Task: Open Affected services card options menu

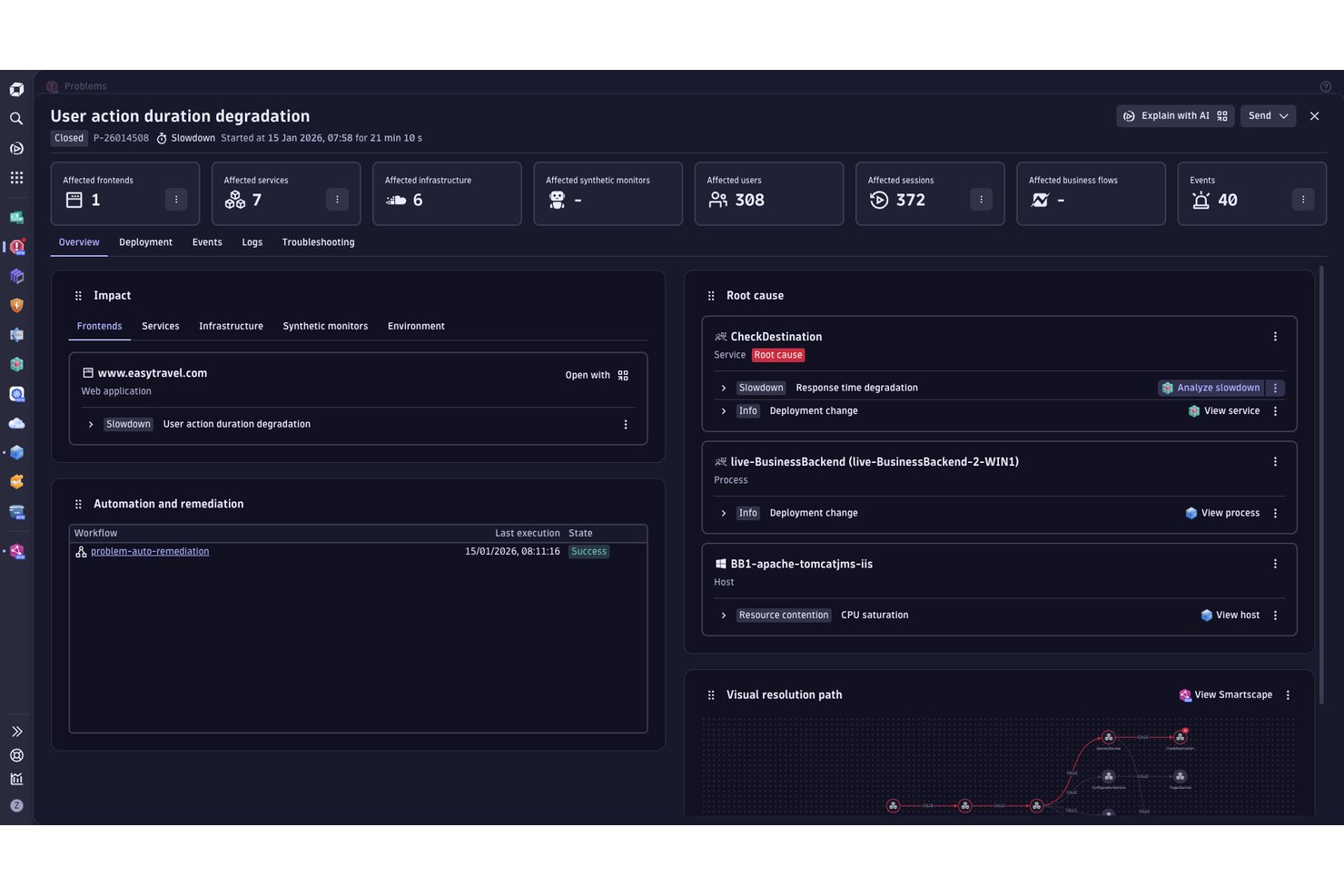Action: pyautogui.click(x=337, y=200)
